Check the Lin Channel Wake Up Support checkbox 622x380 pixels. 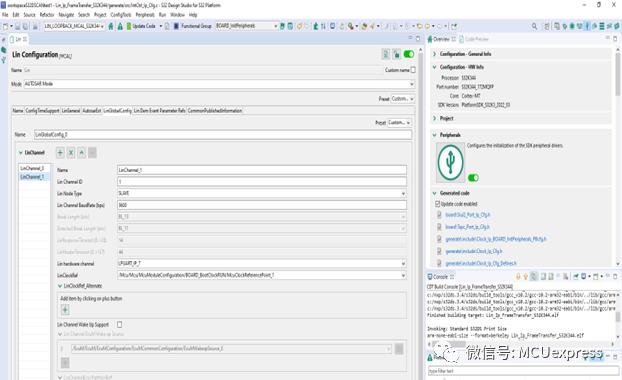[x=119, y=324]
